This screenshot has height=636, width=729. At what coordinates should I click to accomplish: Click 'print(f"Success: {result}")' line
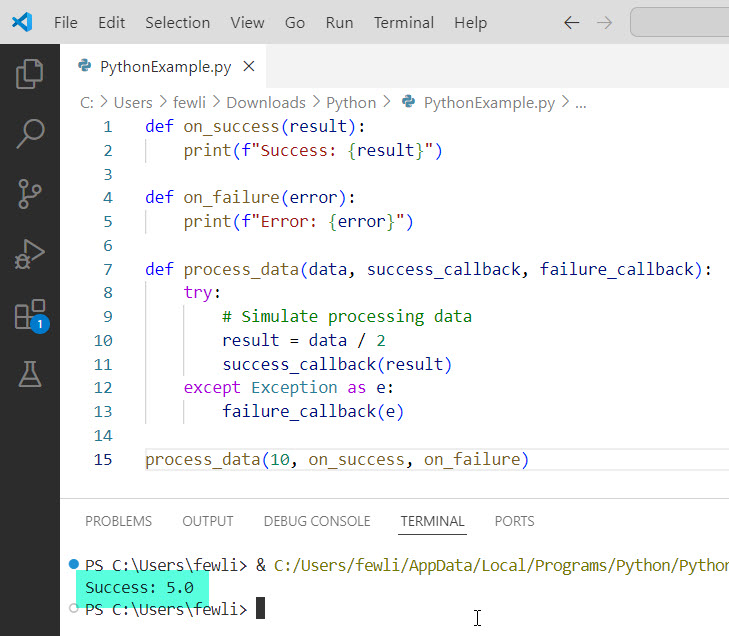(x=313, y=150)
